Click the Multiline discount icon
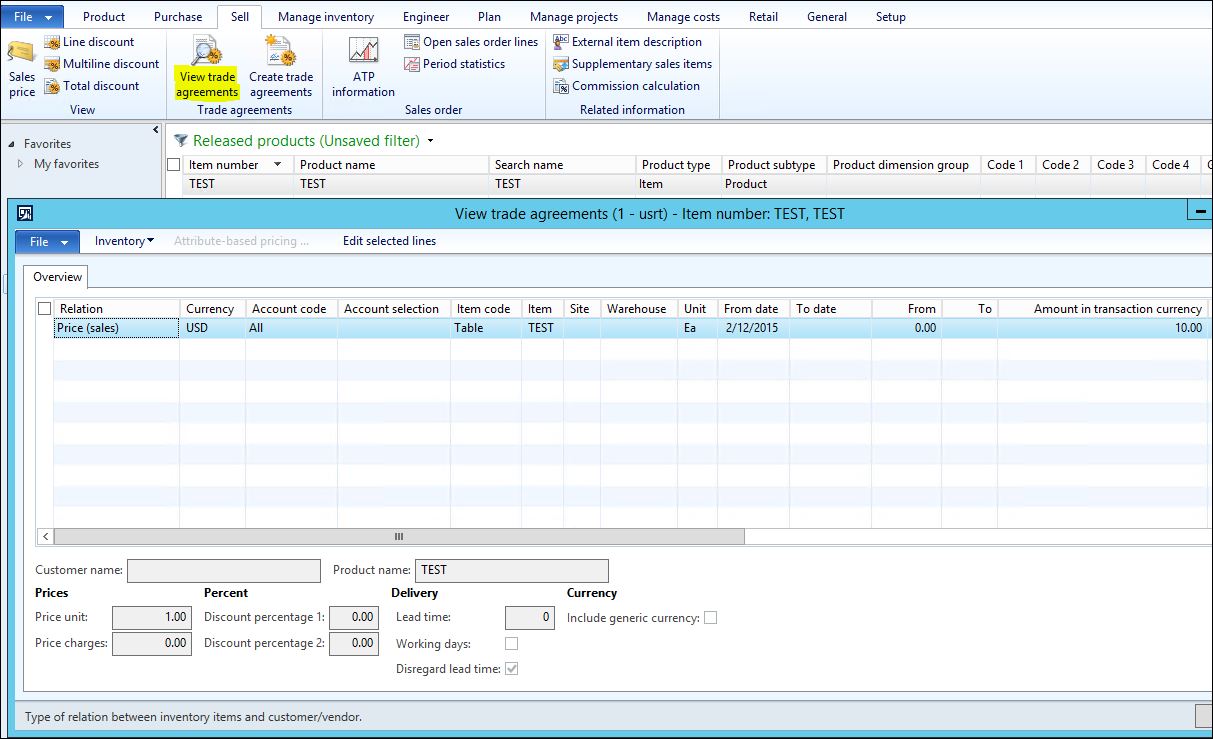This screenshot has width=1213, height=739. pos(53,64)
